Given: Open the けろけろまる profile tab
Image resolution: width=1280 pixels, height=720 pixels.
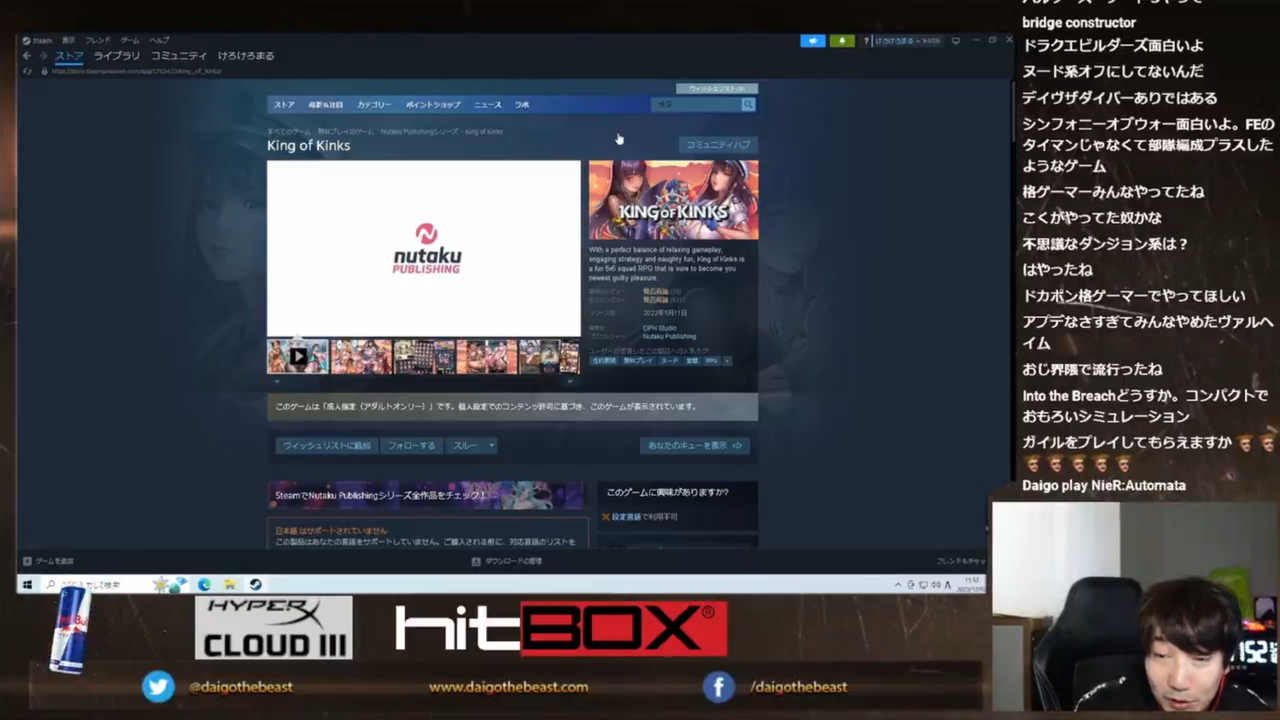Looking at the screenshot, I should coord(246,56).
